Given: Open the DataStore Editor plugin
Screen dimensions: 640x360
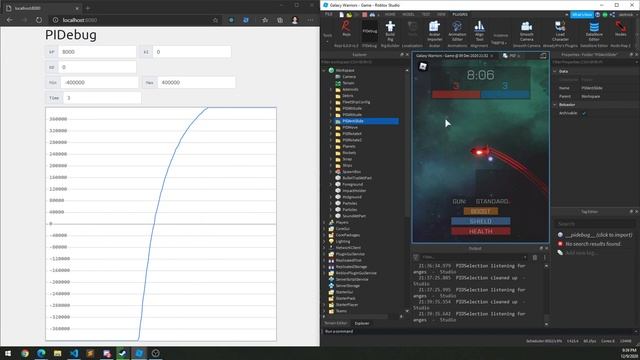Looking at the screenshot, I should pyautogui.click(x=594, y=31).
